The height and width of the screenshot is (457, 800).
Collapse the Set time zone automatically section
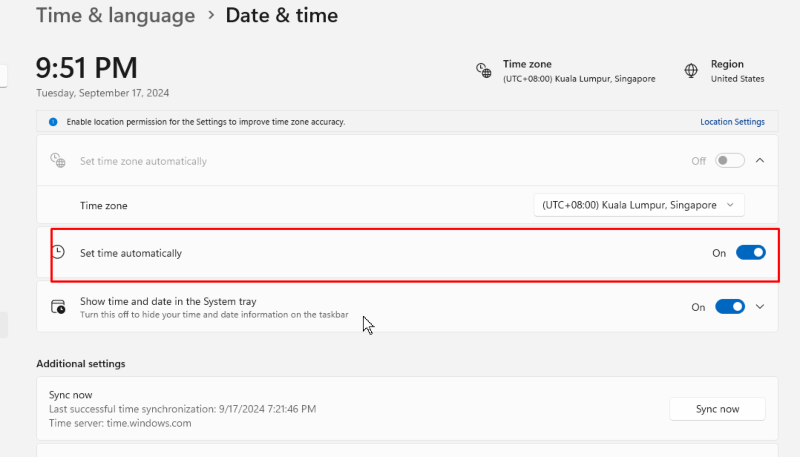760,160
